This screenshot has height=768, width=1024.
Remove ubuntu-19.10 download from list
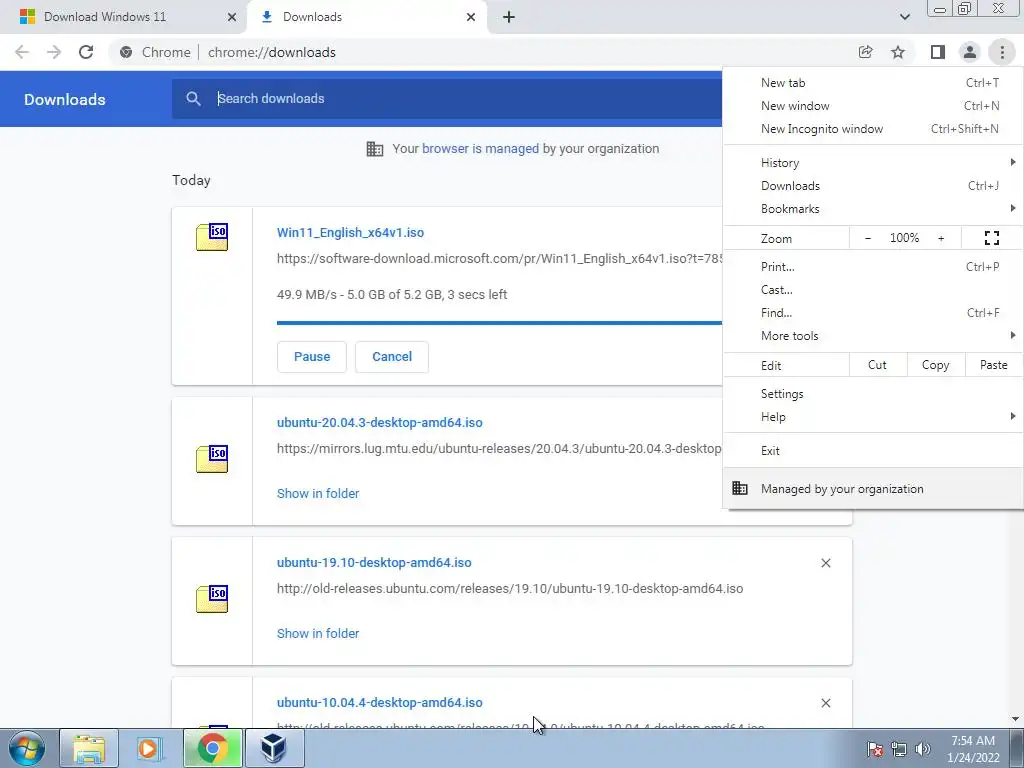(x=825, y=563)
